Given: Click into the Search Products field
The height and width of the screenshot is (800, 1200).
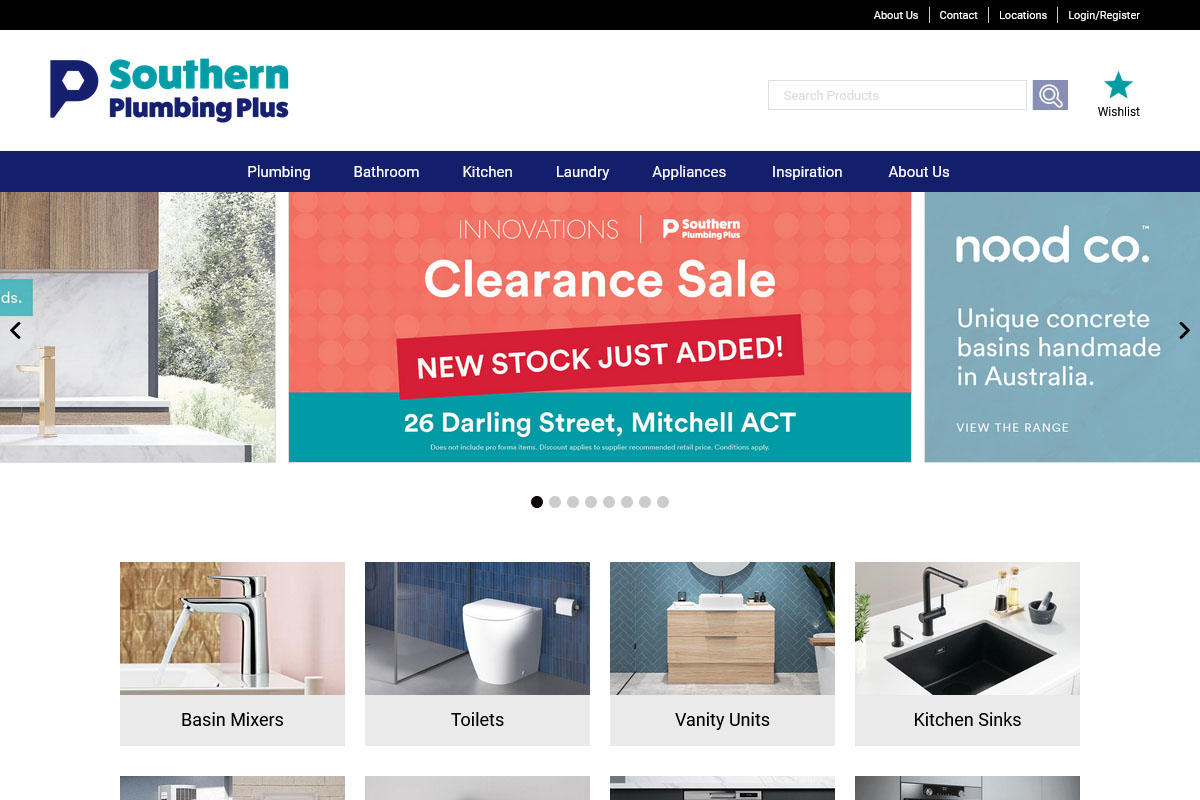Looking at the screenshot, I should (897, 95).
